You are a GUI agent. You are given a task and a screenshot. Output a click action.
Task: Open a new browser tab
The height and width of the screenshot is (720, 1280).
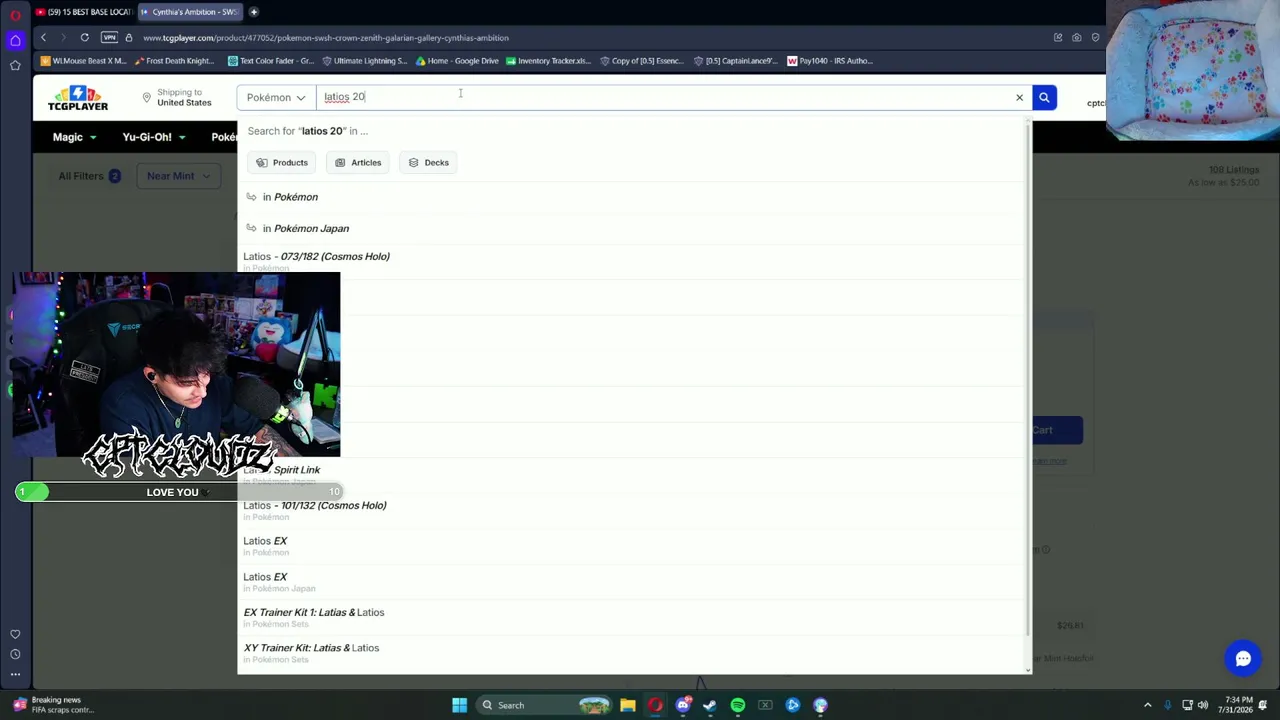point(254,12)
